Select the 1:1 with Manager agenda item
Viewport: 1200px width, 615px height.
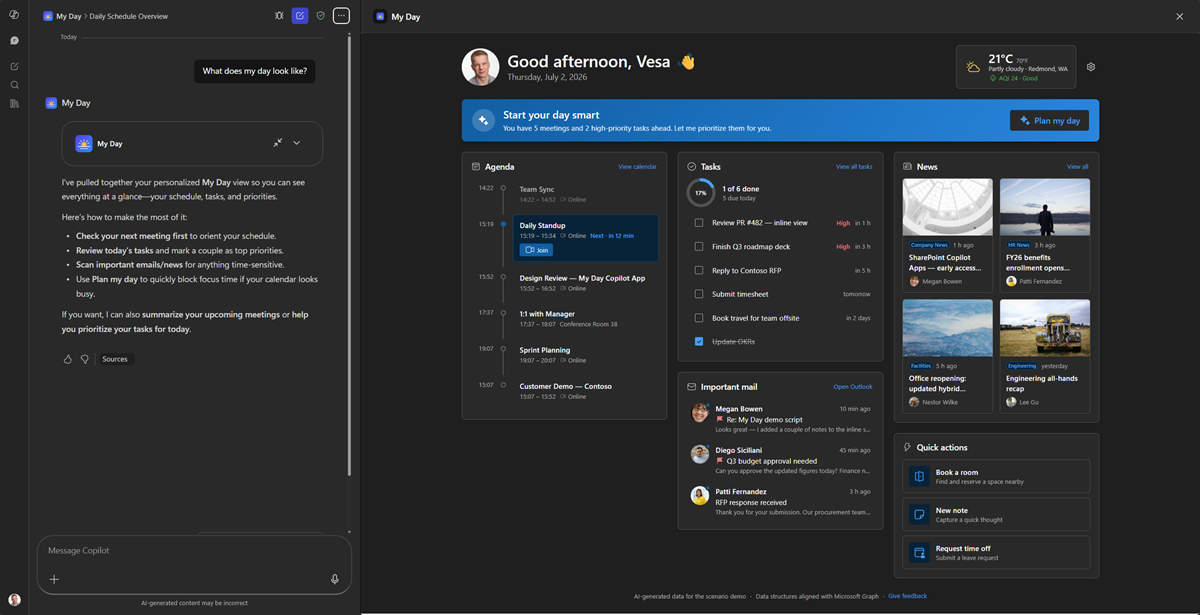pos(586,318)
